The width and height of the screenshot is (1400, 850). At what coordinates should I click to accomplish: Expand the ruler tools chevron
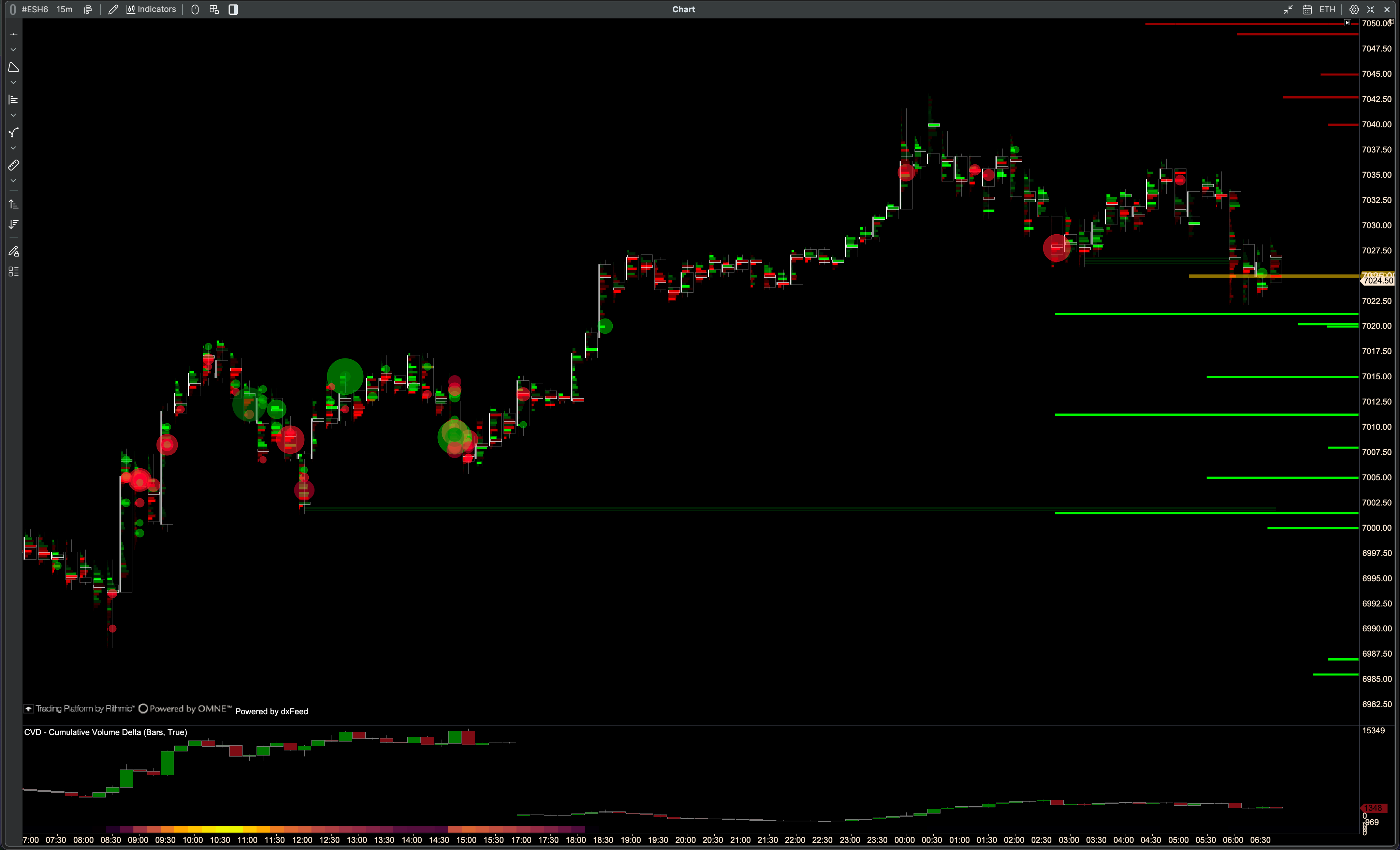(x=14, y=181)
